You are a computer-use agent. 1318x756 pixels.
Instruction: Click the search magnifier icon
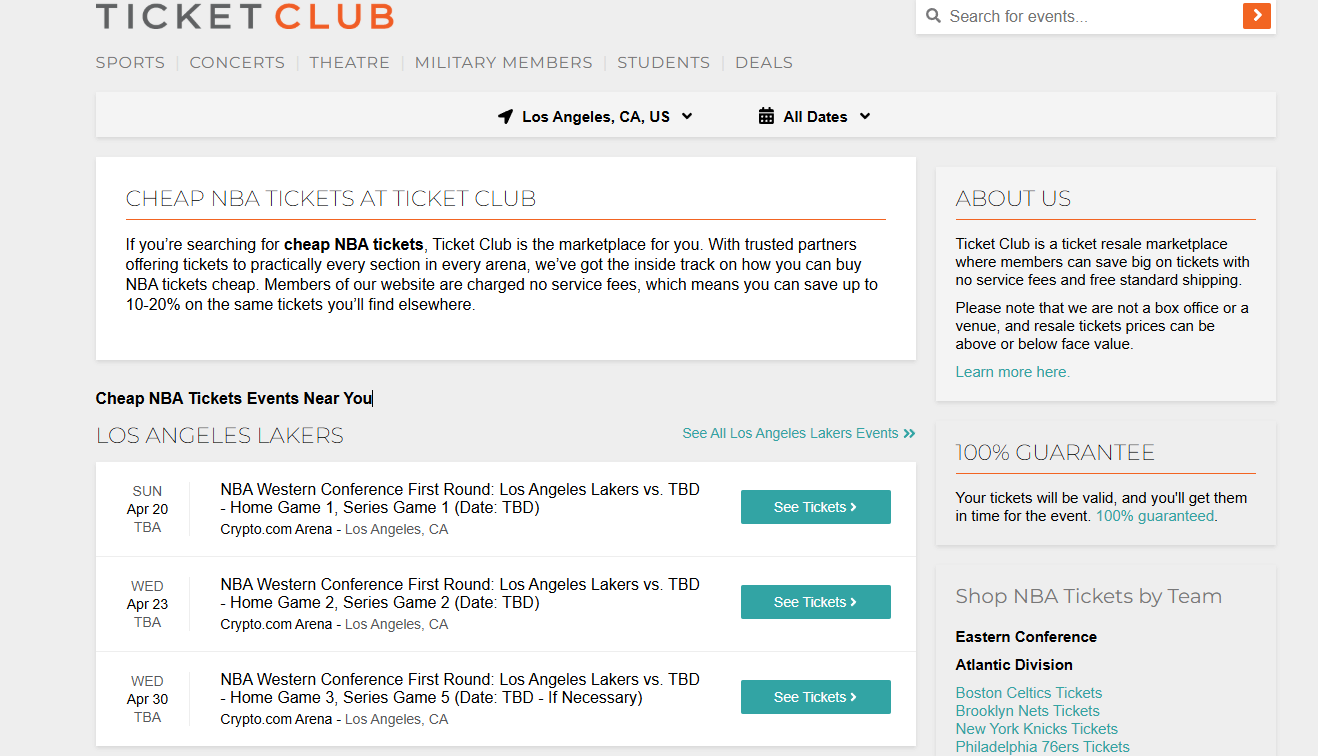pos(934,16)
